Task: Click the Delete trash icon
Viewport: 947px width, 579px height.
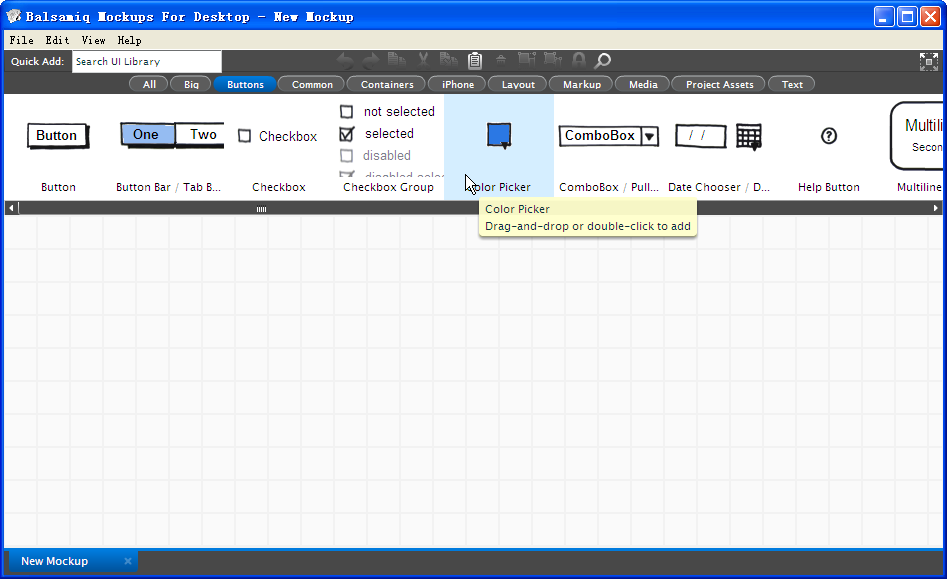Action: (x=501, y=60)
